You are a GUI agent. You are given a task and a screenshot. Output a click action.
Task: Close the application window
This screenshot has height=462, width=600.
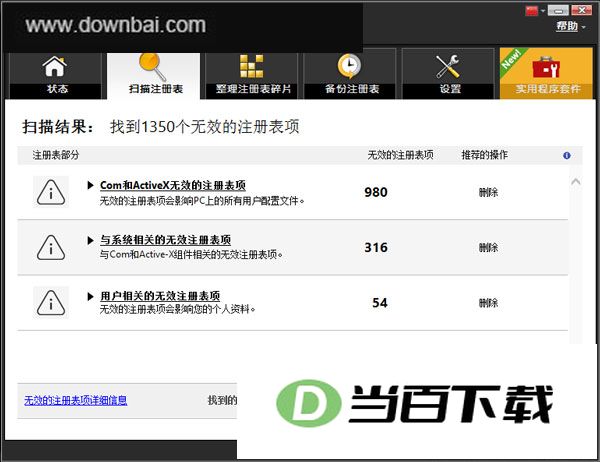click(582, 10)
